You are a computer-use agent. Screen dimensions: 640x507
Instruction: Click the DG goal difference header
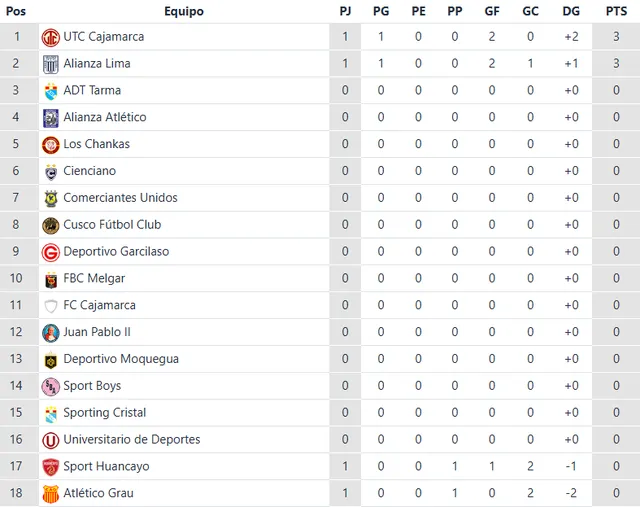pos(571,11)
